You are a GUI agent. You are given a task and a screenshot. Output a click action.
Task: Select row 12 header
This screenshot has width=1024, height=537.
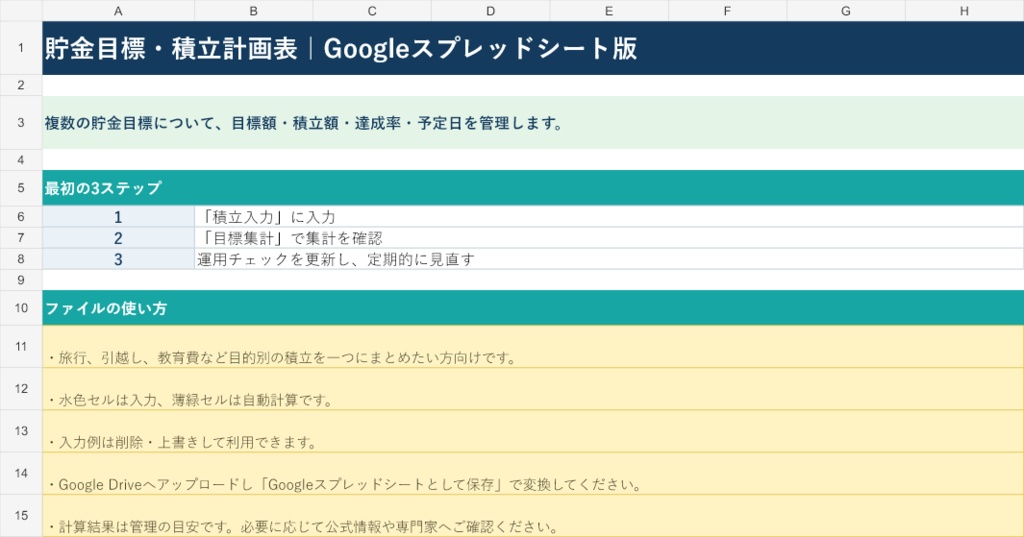pos(21,389)
